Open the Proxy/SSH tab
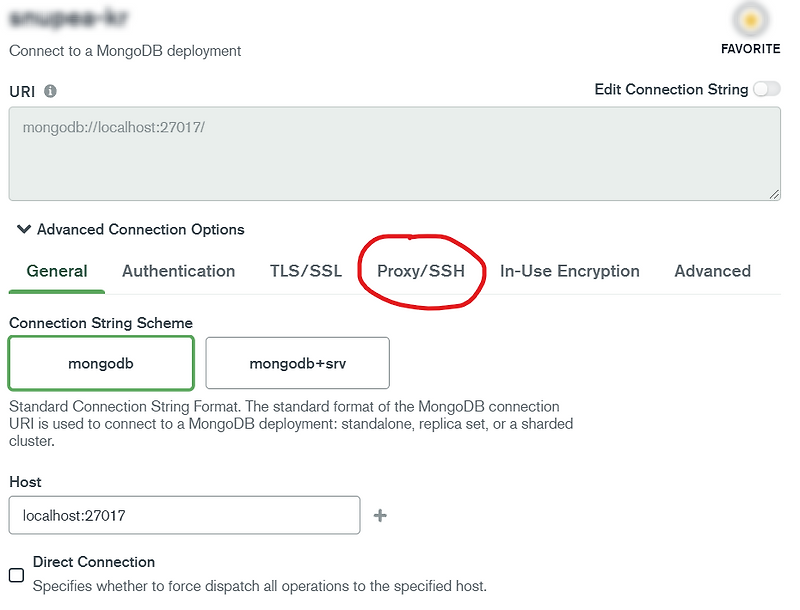This screenshot has height=610, width=800. 421,271
